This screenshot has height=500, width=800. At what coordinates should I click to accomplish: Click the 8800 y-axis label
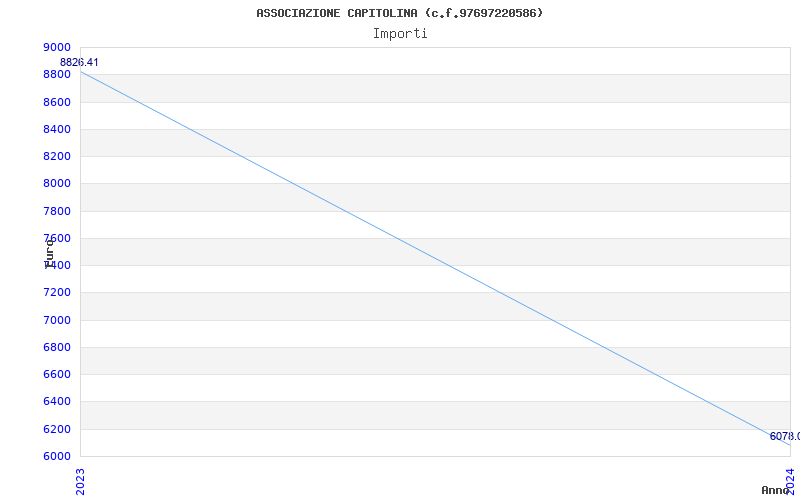coord(57,74)
